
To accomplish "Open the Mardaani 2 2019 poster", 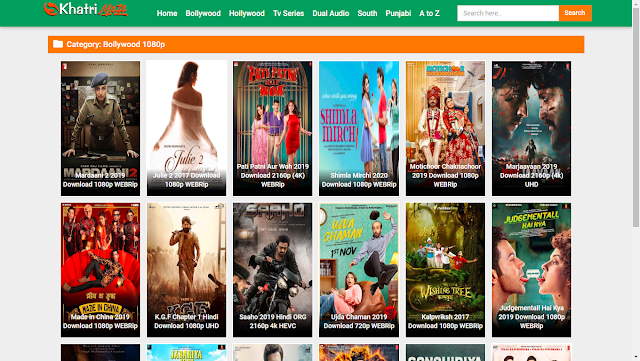I will click(x=100, y=128).
